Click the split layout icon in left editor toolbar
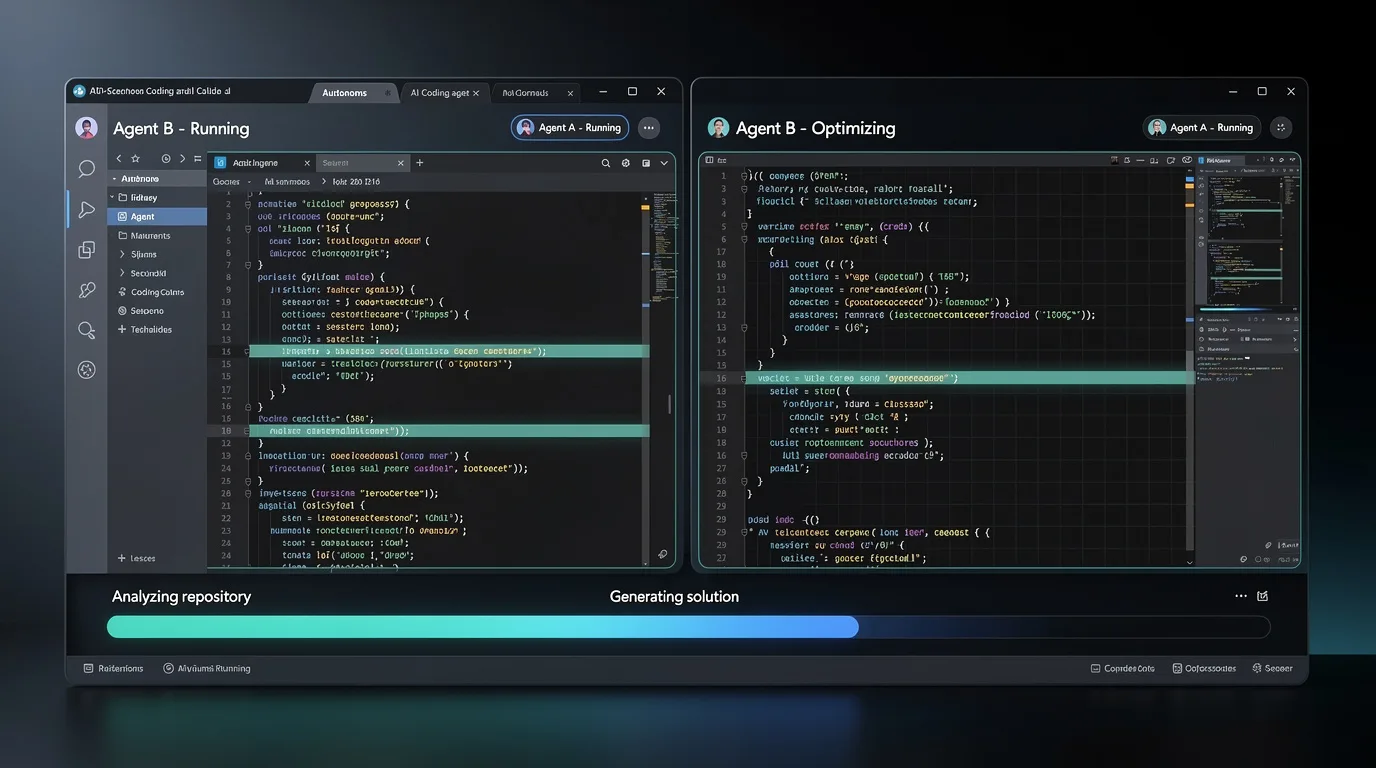The image size is (1376, 768). (x=646, y=162)
